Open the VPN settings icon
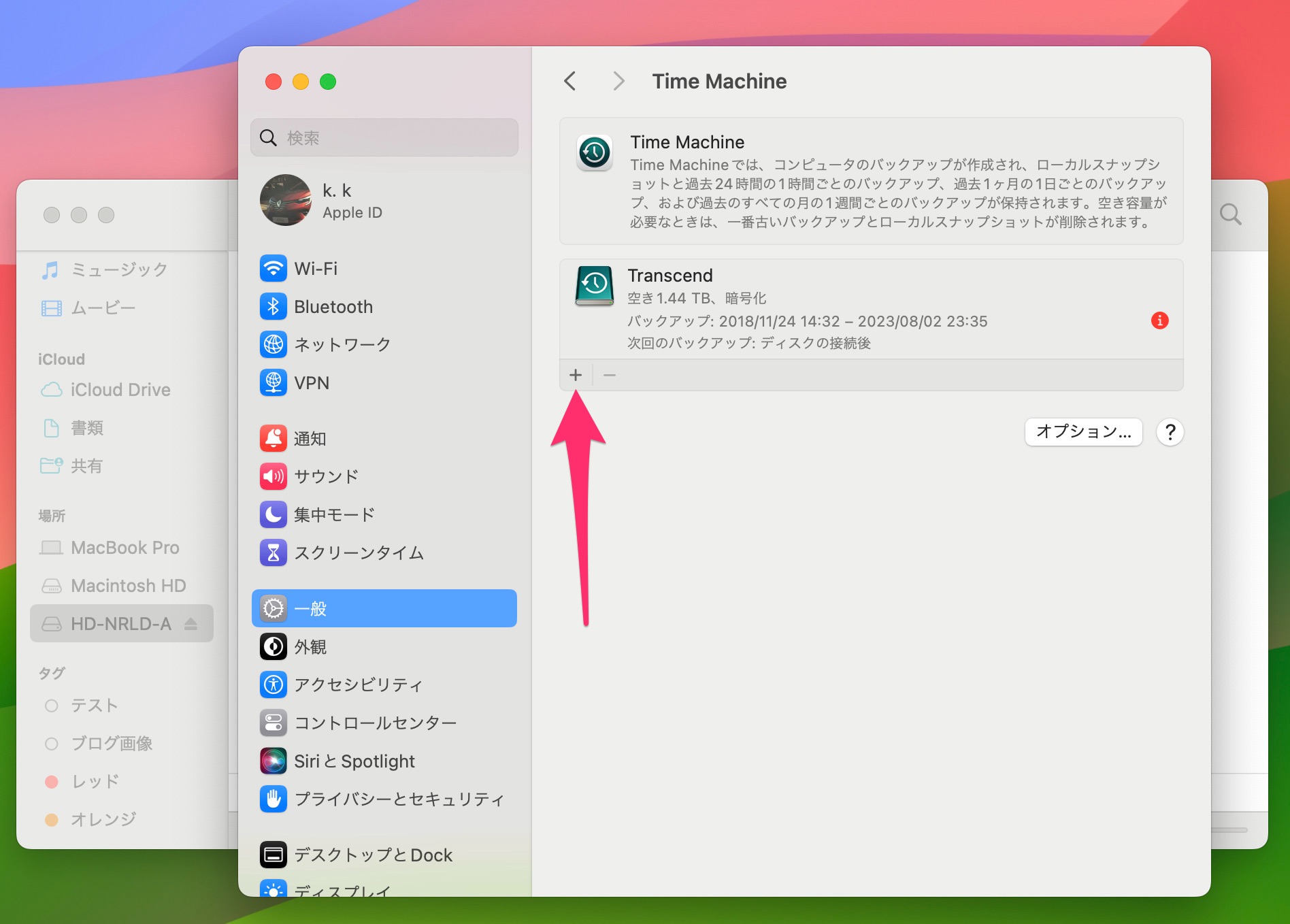The width and height of the screenshot is (1290, 924). point(273,383)
